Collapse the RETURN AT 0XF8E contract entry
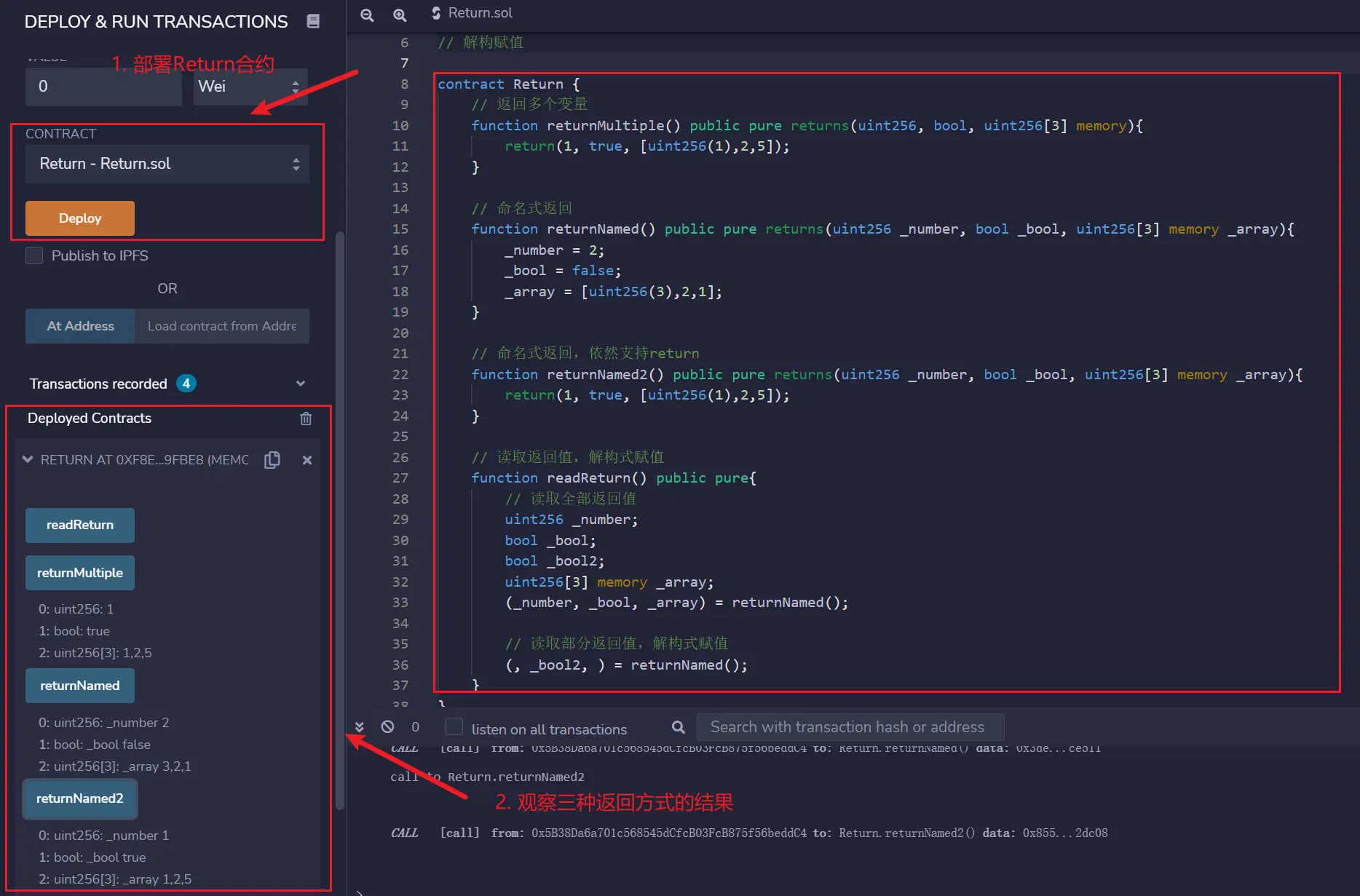The image size is (1360, 896). (28, 459)
